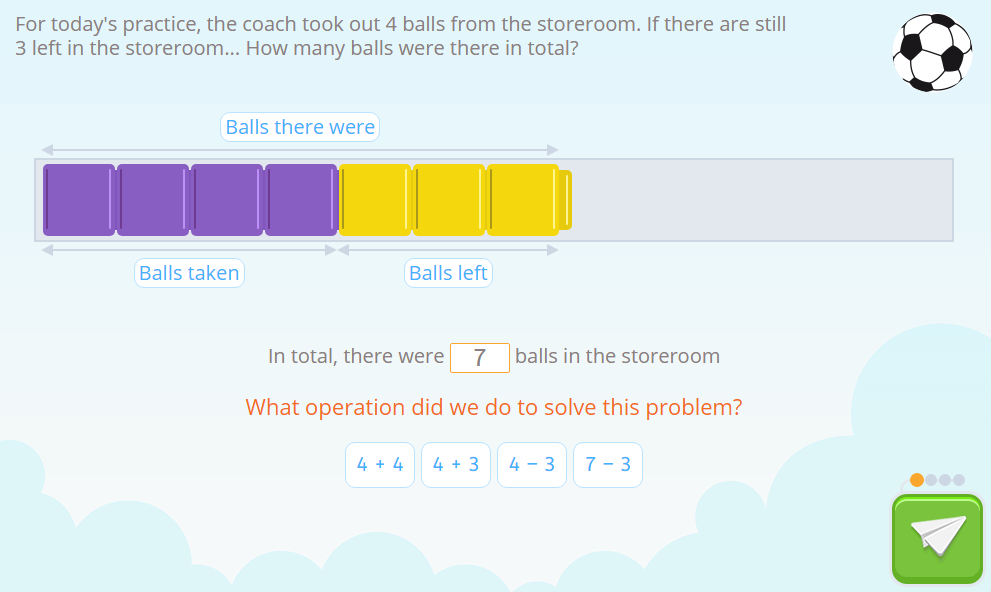Click the last purple block in the bar
991x592 pixels.
pyautogui.click(x=301, y=199)
